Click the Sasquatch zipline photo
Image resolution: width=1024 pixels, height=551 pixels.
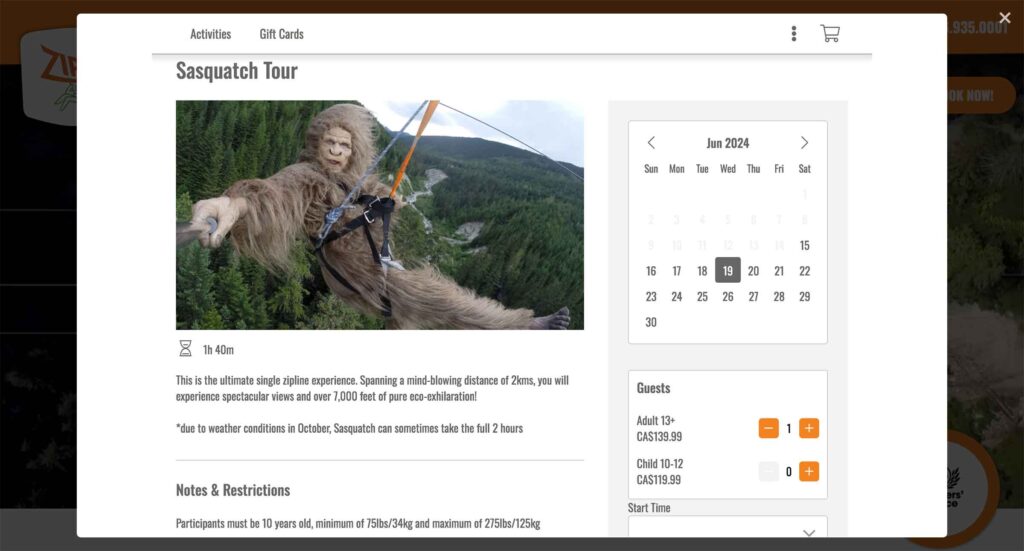(x=380, y=215)
